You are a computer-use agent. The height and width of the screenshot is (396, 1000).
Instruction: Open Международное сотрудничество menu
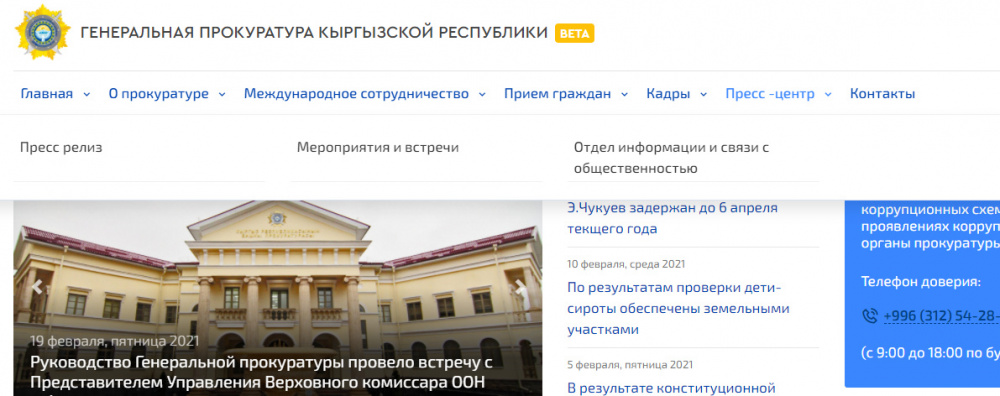[357, 94]
